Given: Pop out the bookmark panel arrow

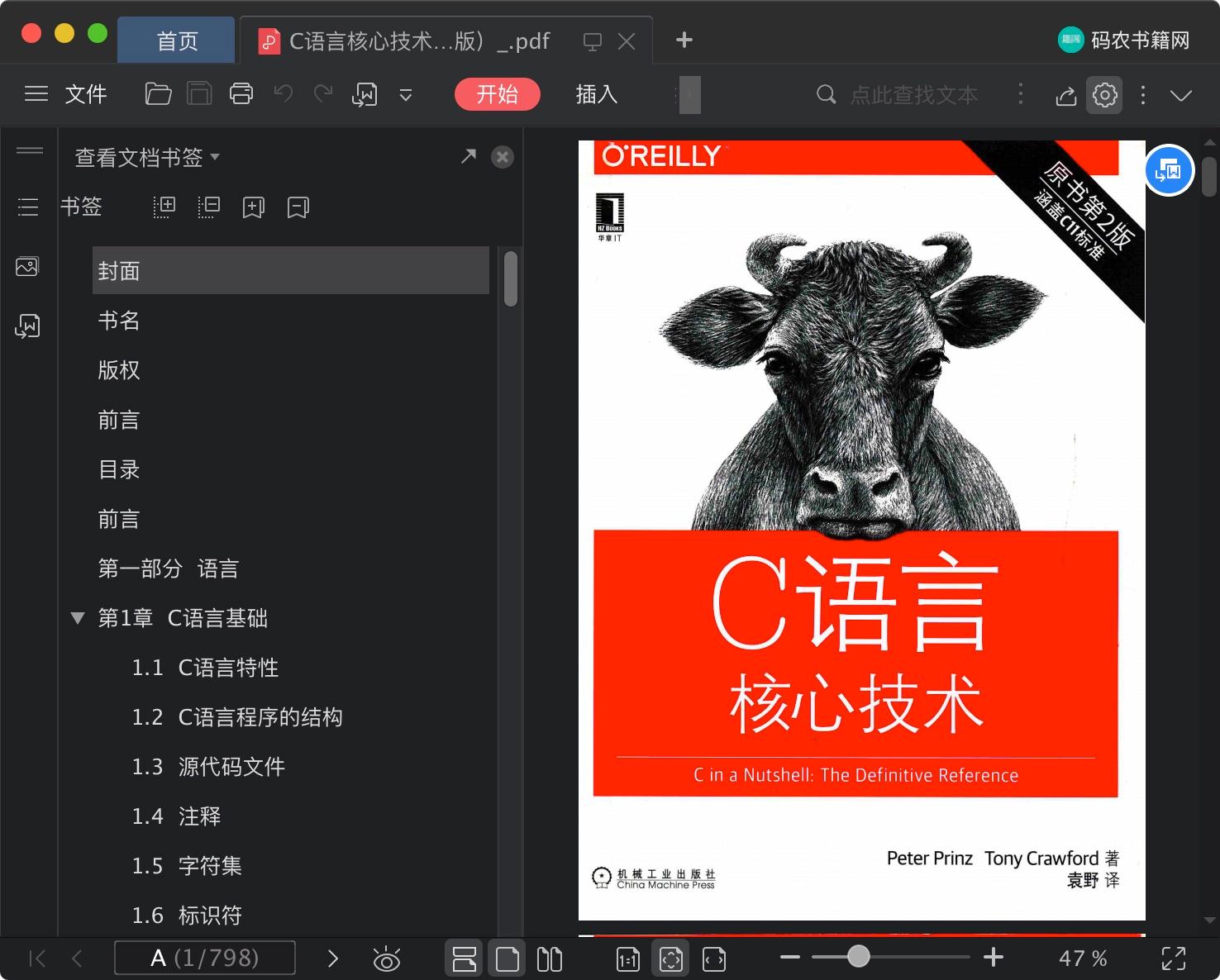Looking at the screenshot, I should pyautogui.click(x=469, y=156).
